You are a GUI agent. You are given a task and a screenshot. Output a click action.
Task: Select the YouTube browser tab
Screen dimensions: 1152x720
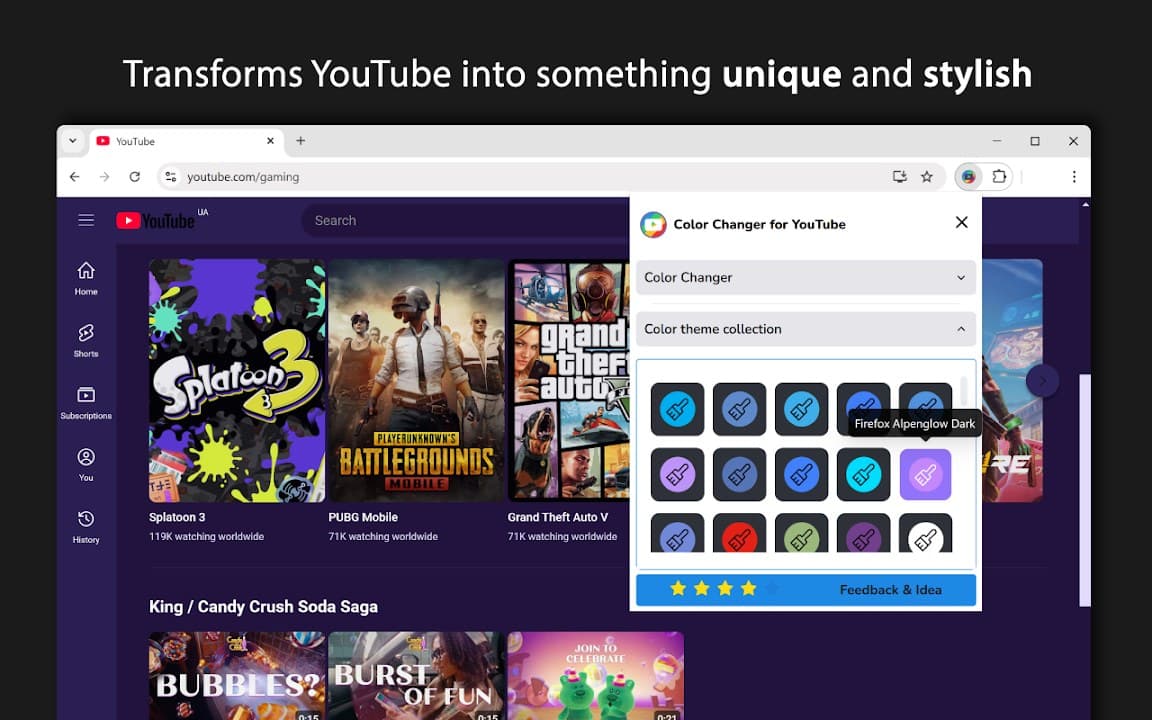coord(187,141)
